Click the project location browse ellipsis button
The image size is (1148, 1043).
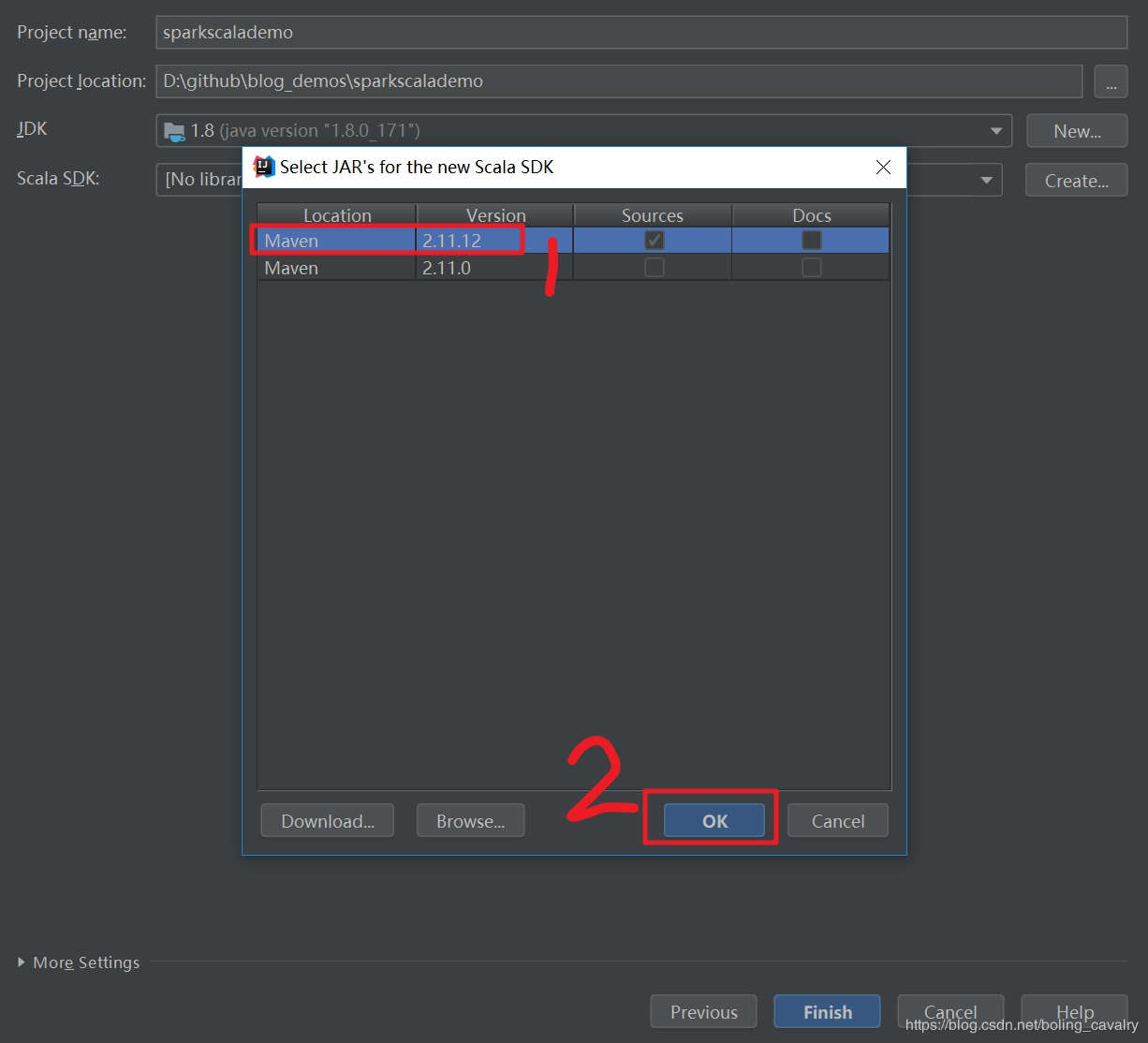click(x=1111, y=81)
